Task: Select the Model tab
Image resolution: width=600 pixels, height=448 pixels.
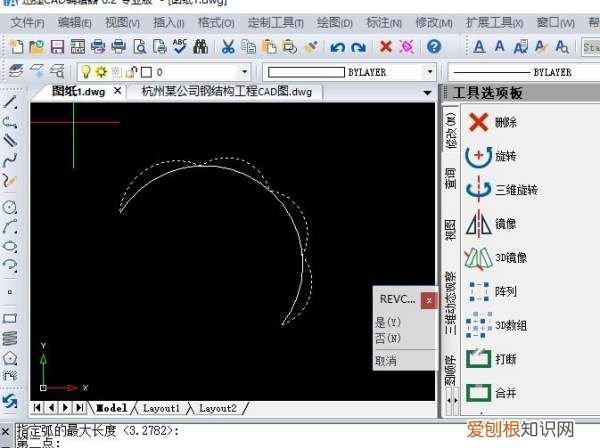Action: pos(111,408)
